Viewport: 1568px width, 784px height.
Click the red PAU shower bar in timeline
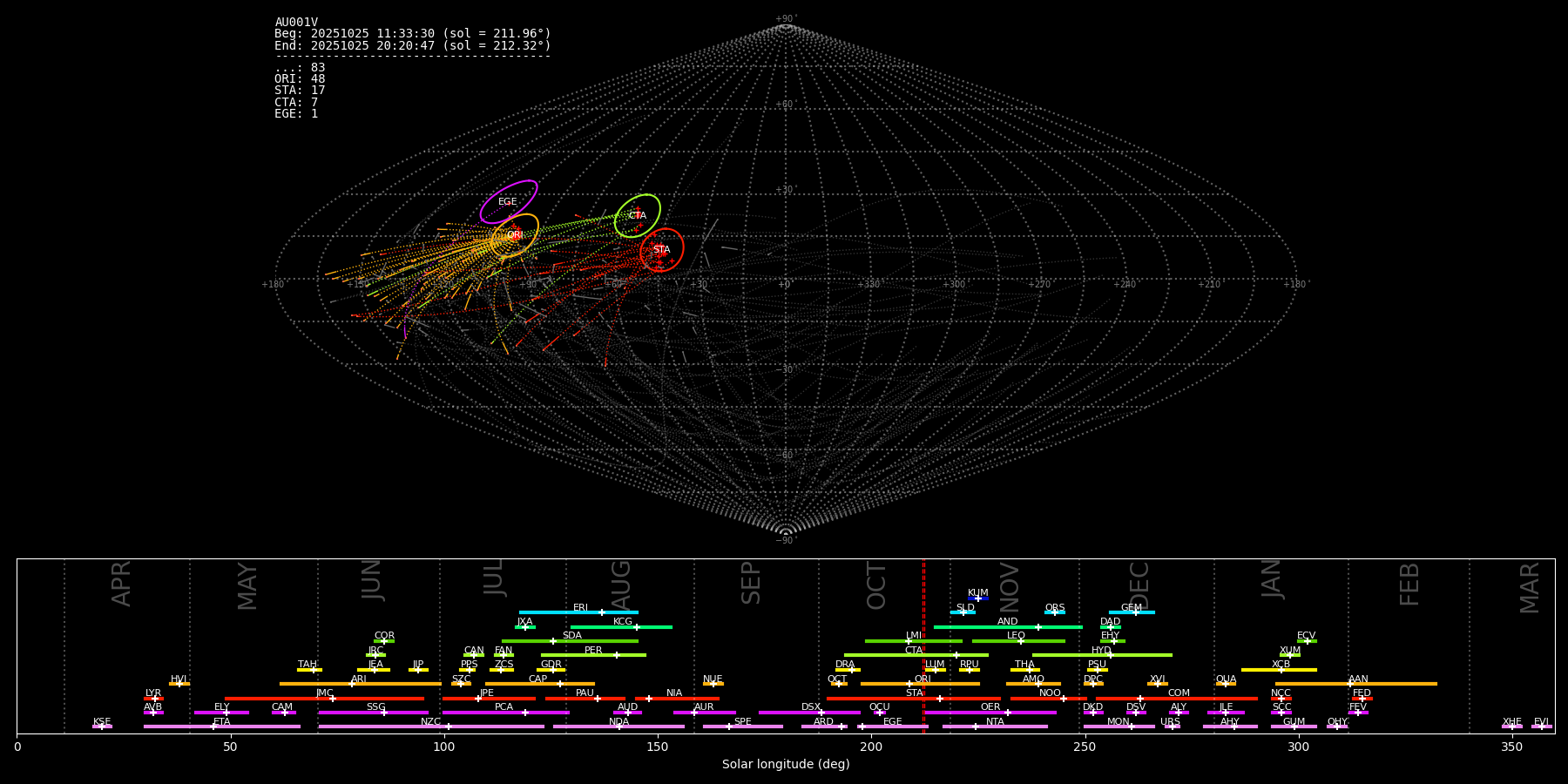pos(585,699)
